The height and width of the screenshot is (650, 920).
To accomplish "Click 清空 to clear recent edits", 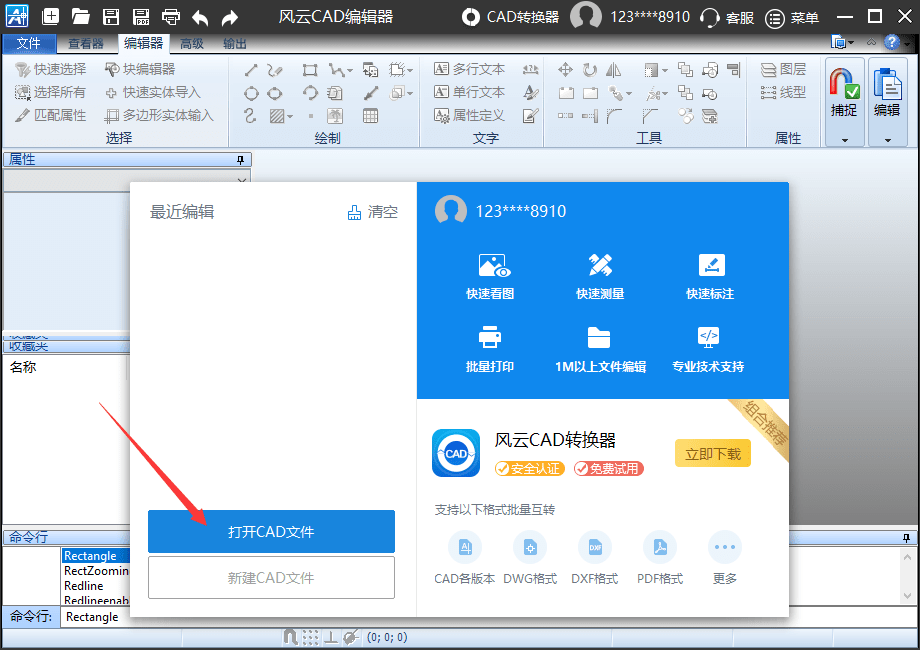I will pyautogui.click(x=373, y=212).
